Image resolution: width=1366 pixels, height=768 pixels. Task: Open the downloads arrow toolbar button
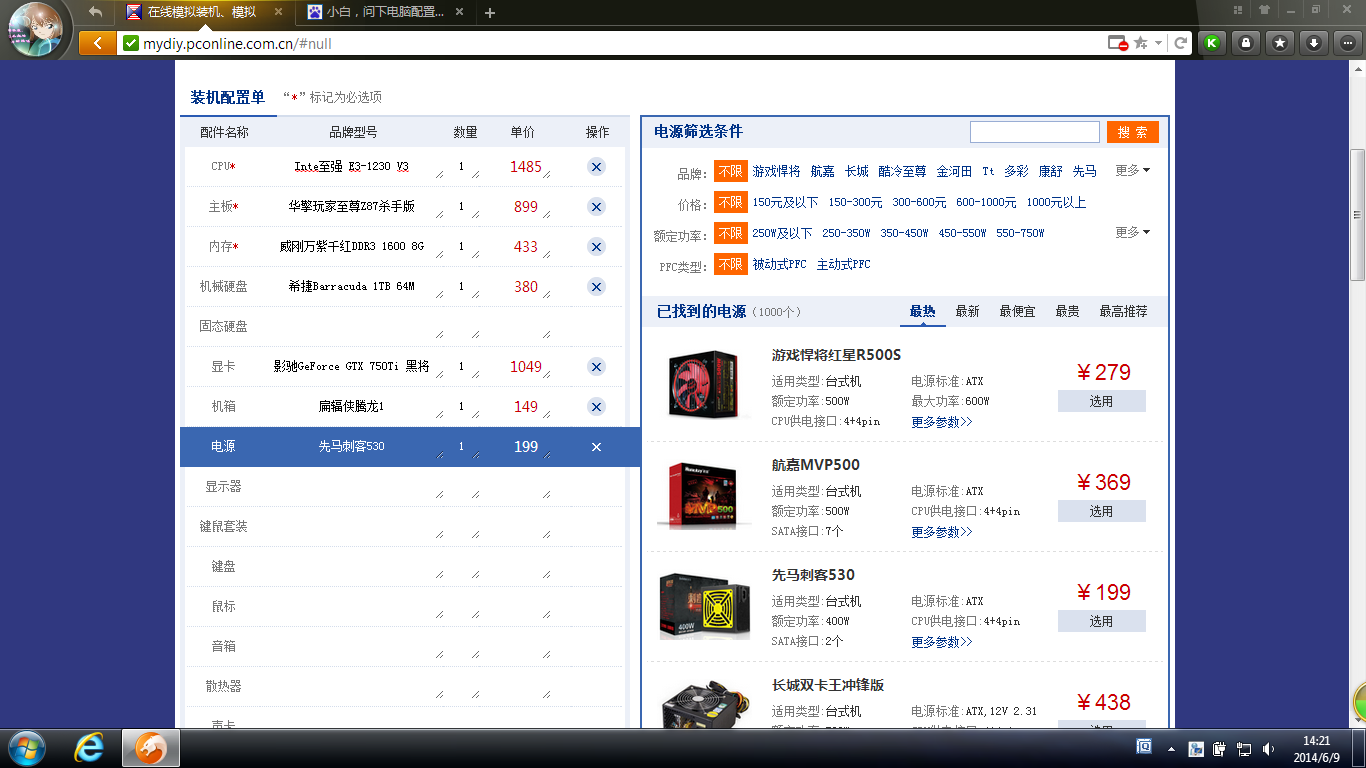click(1314, 43)
